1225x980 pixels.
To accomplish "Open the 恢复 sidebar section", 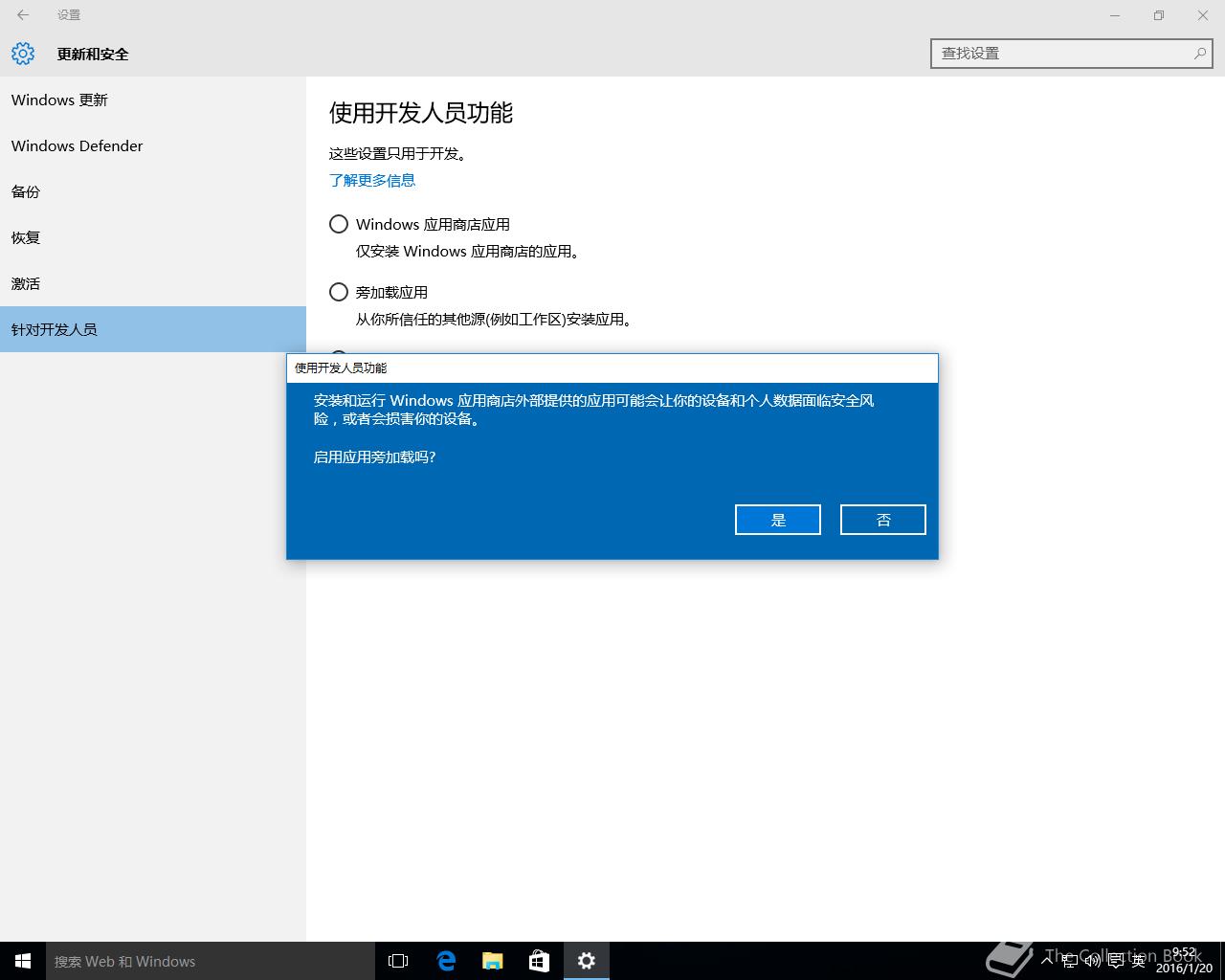I will (153, 237).
